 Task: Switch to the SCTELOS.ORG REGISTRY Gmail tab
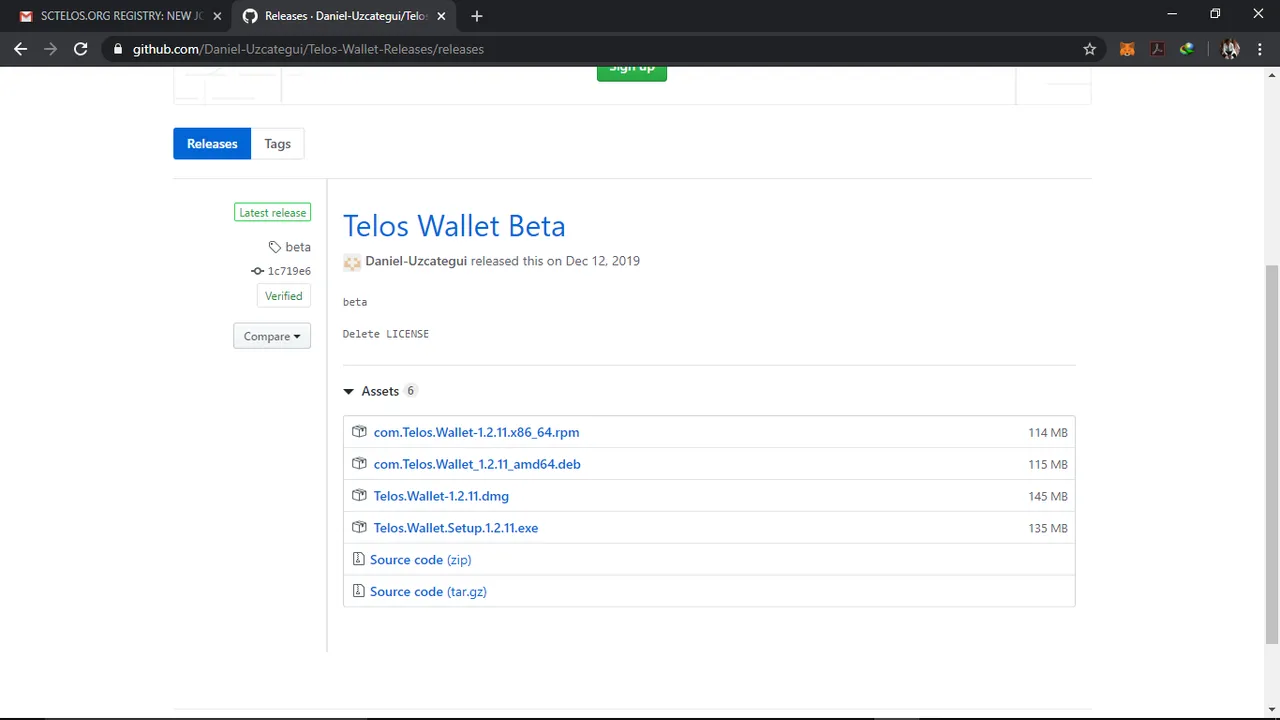[x=120, y=16]
